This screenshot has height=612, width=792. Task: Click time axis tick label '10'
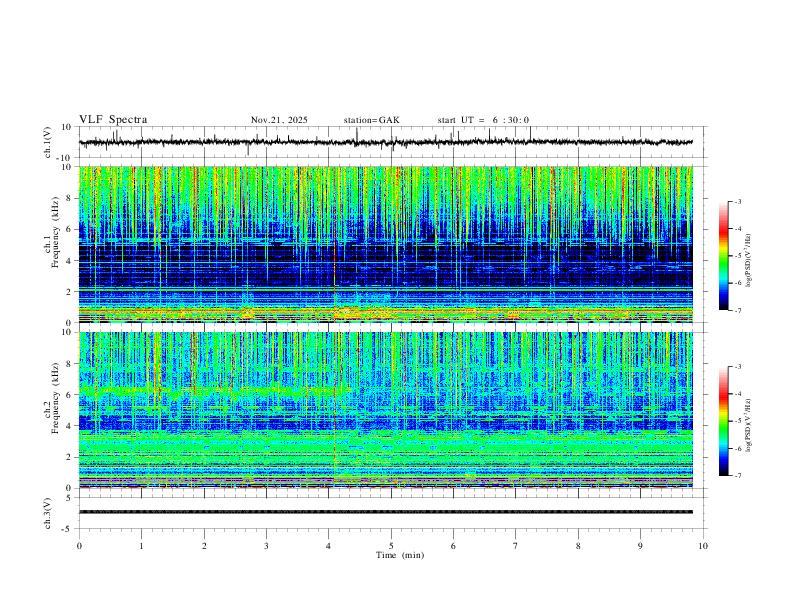[703, 546]
